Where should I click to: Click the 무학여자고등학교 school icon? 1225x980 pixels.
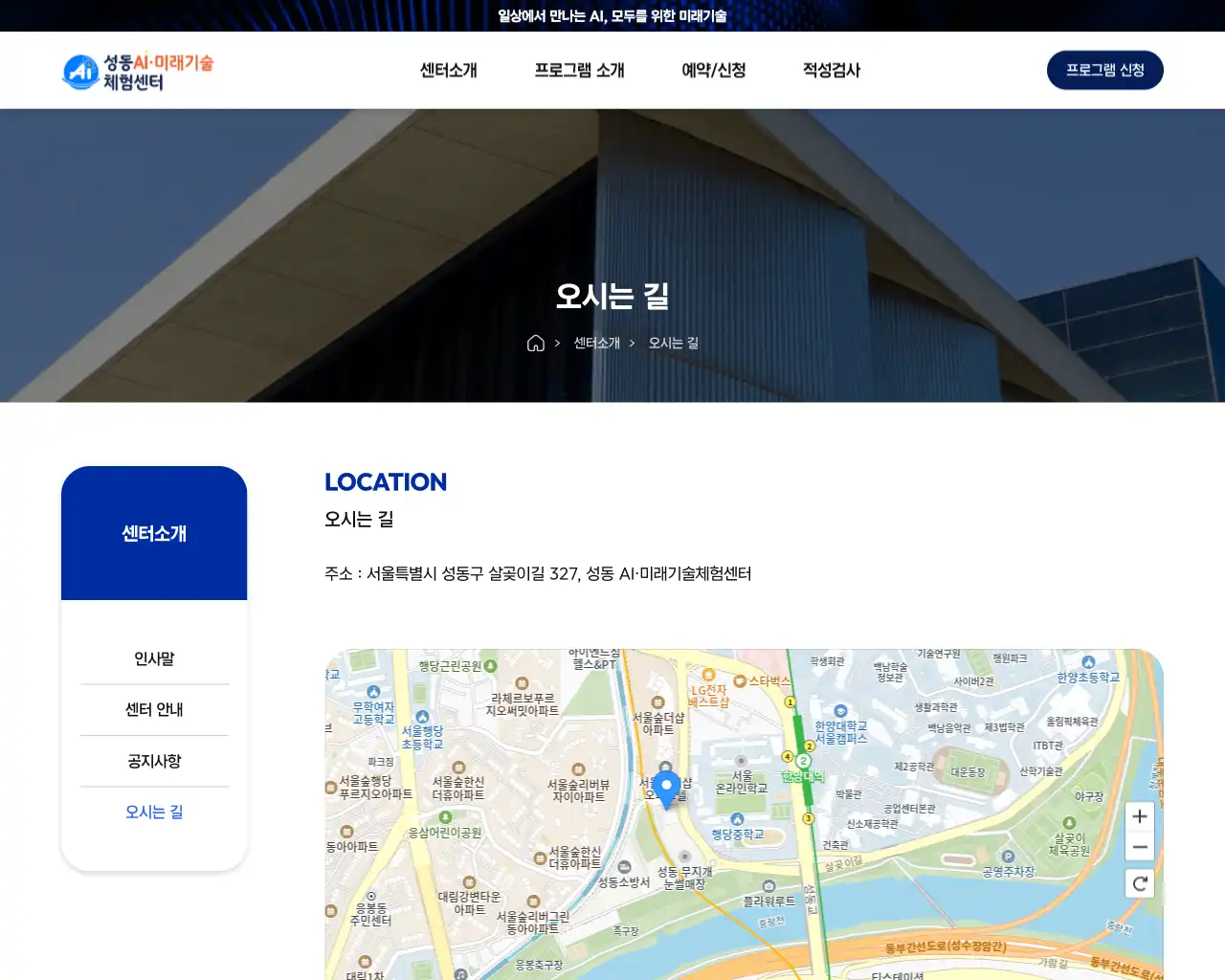(373, 691)
